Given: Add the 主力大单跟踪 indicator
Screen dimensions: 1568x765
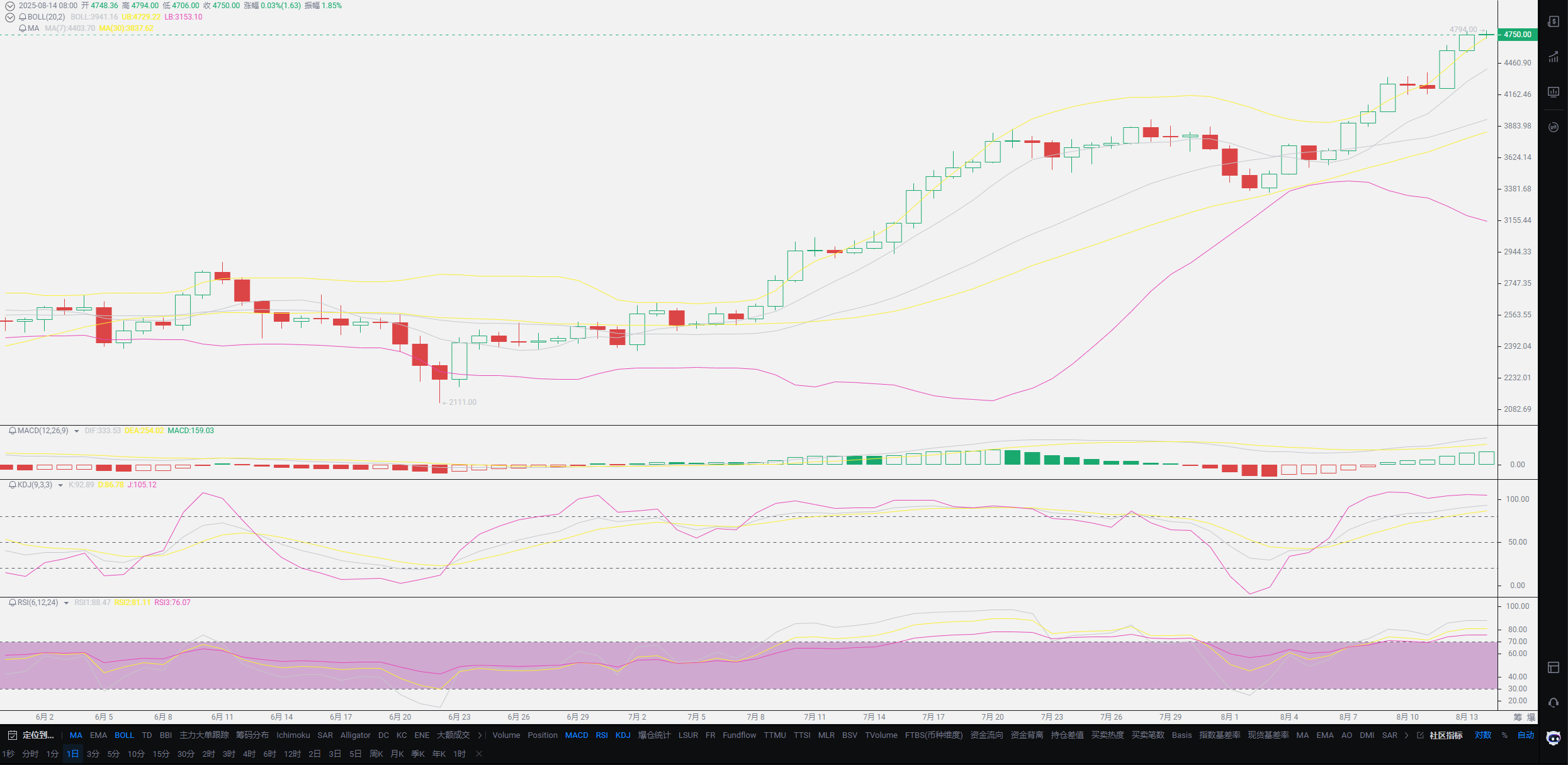Looking at the screenshot, I should [x=204, y=735].
